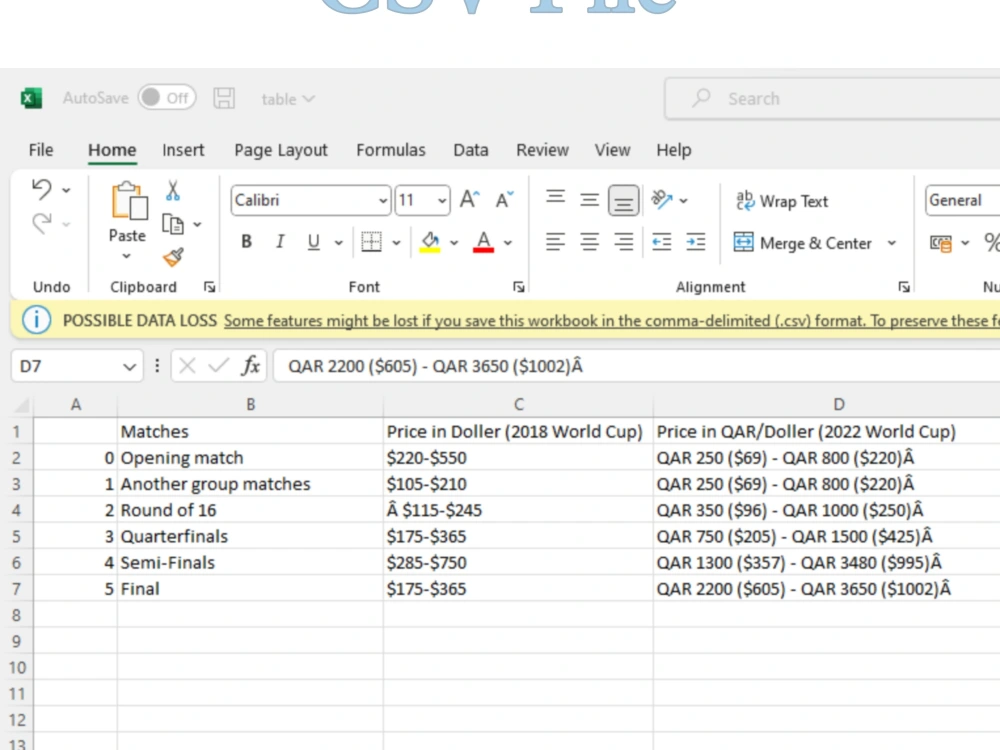Click Decrease Indent icon
The image size is (1000, 750).
(x=661, y=242)
